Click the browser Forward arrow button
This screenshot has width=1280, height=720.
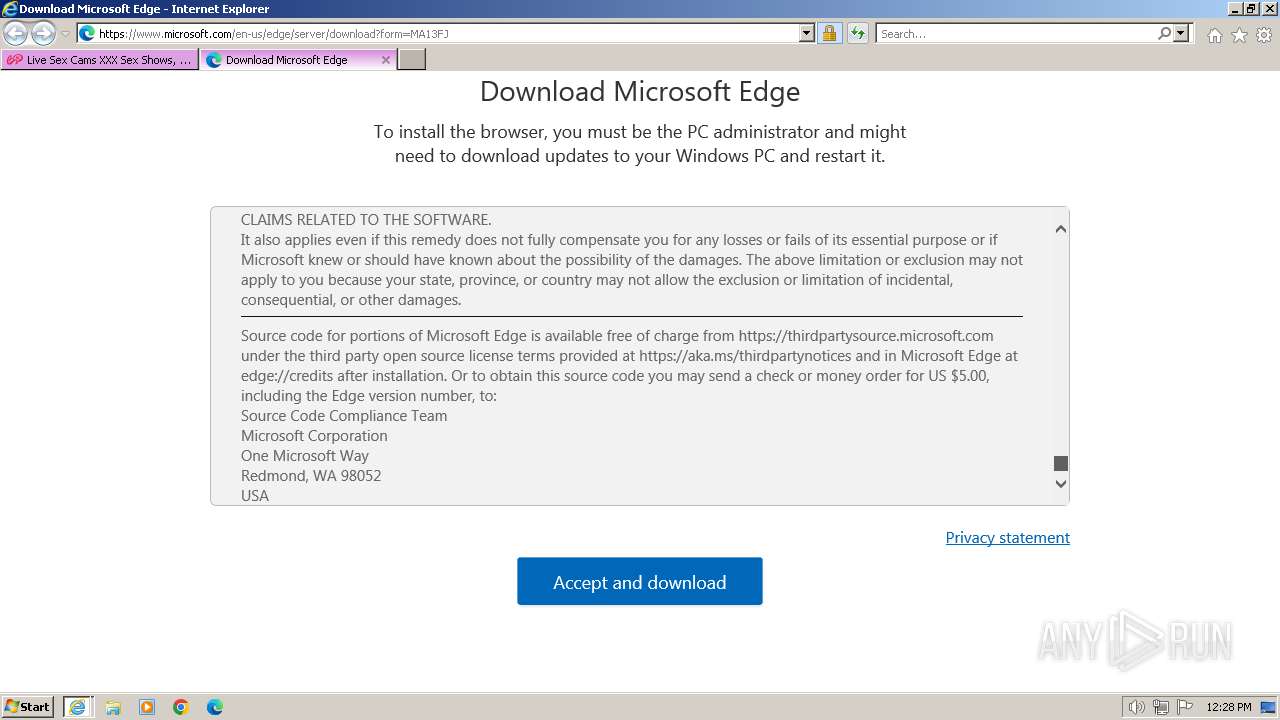43,33
